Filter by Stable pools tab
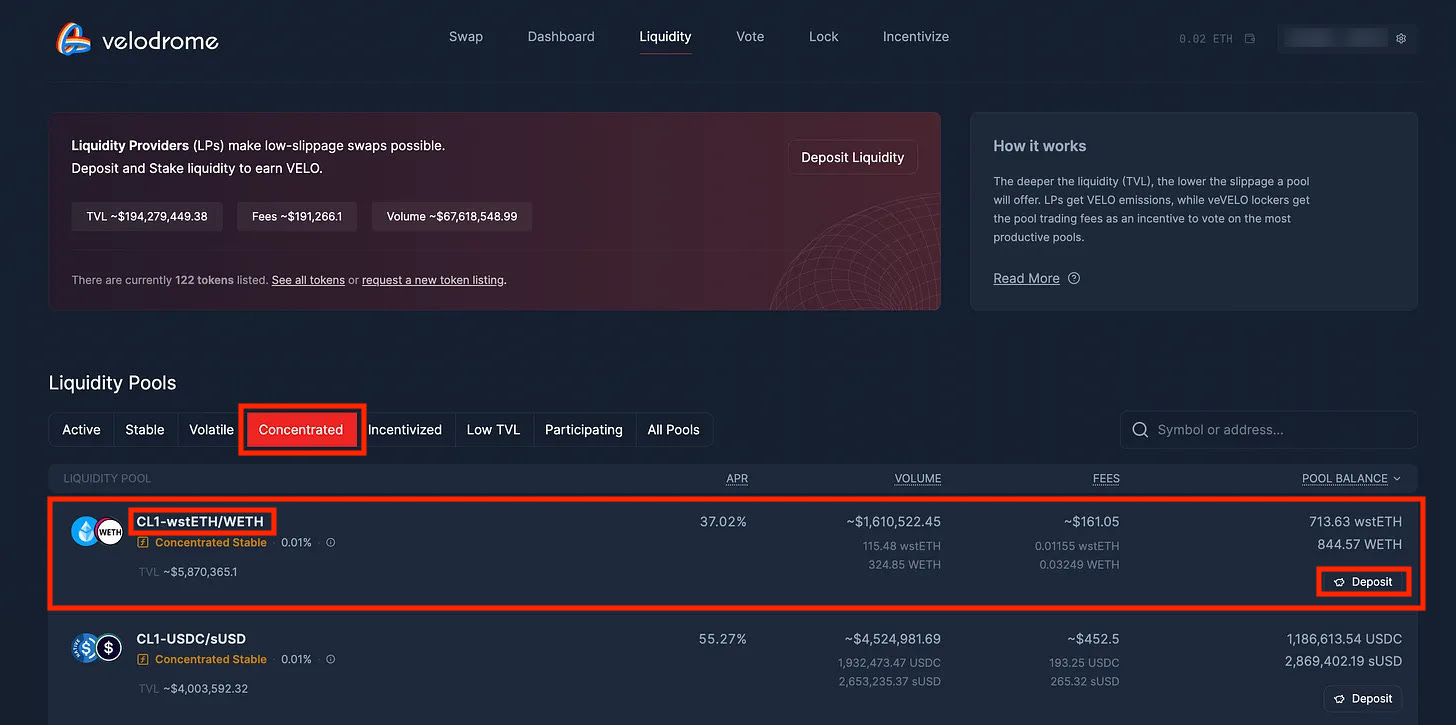Viewport: 1456px width, 725px height. coord(145,430)
